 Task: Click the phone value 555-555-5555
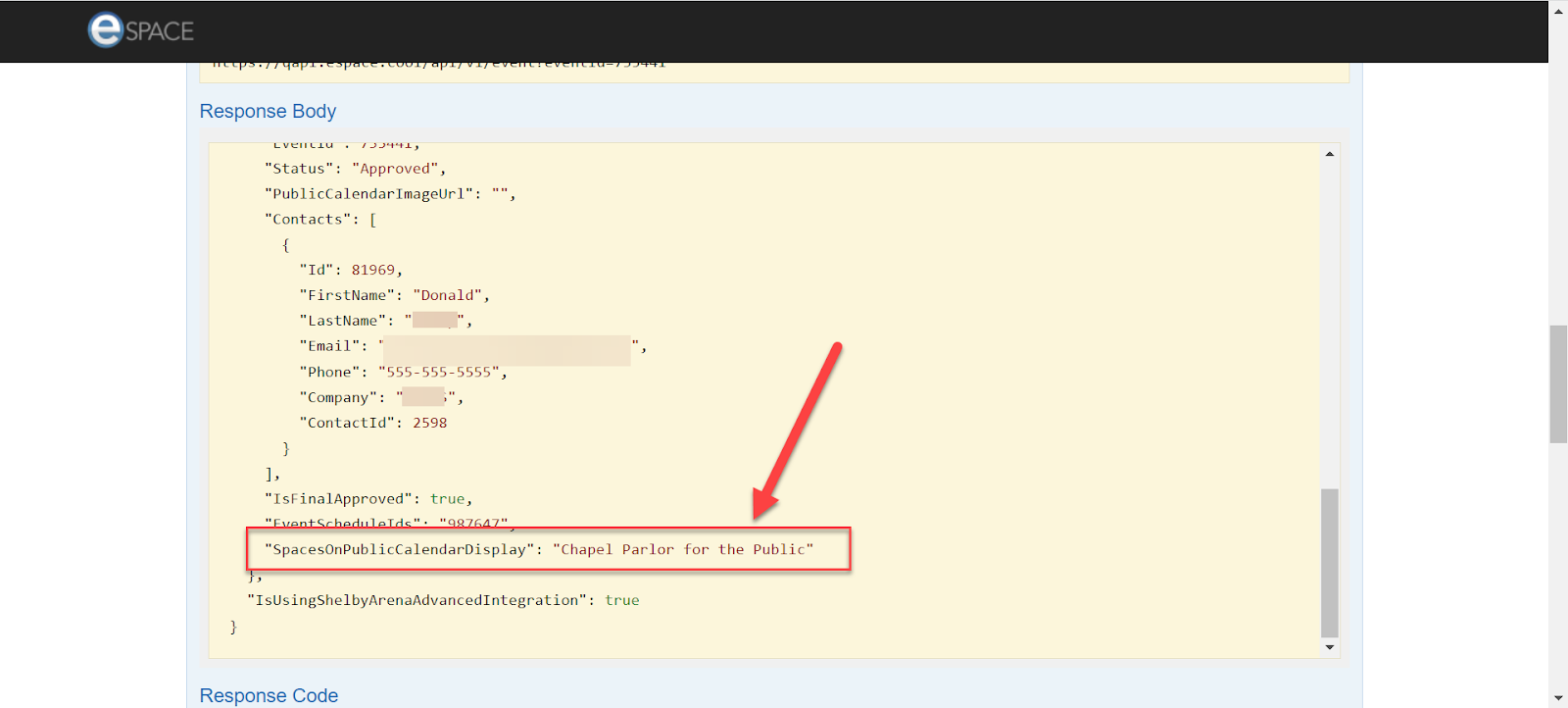438,372
